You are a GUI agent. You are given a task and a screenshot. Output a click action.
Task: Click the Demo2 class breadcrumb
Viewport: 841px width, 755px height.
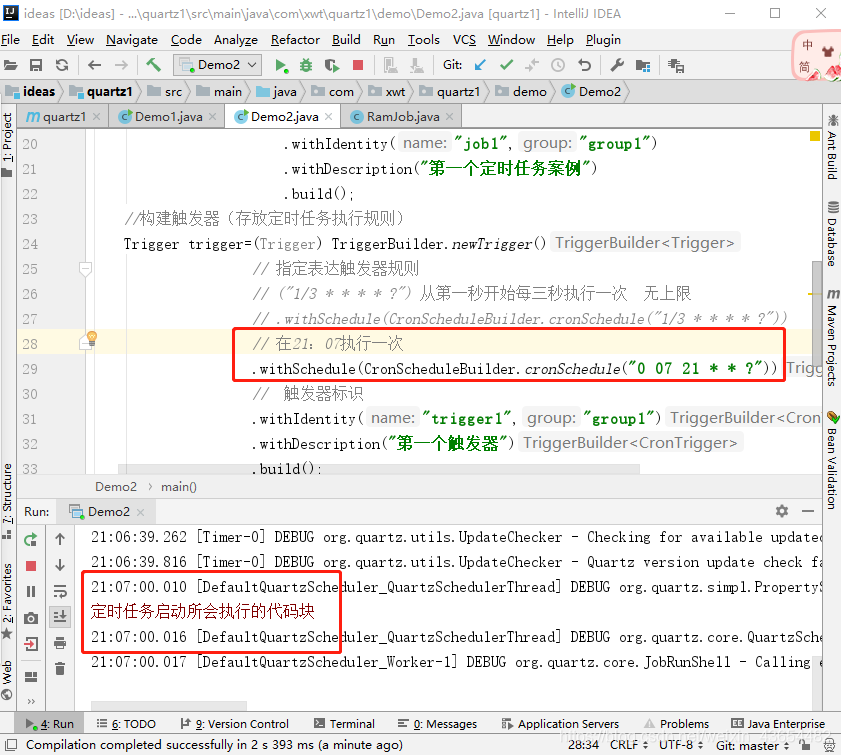[592, 92]
